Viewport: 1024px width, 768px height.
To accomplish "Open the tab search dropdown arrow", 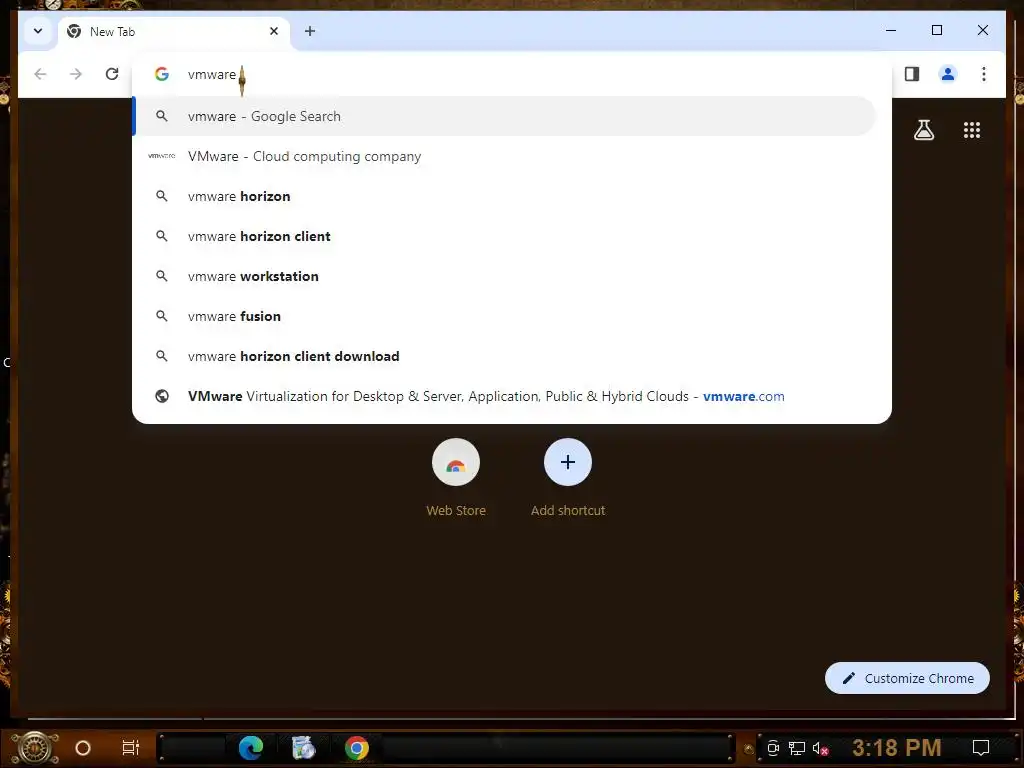I will click(x=38, y=31).
